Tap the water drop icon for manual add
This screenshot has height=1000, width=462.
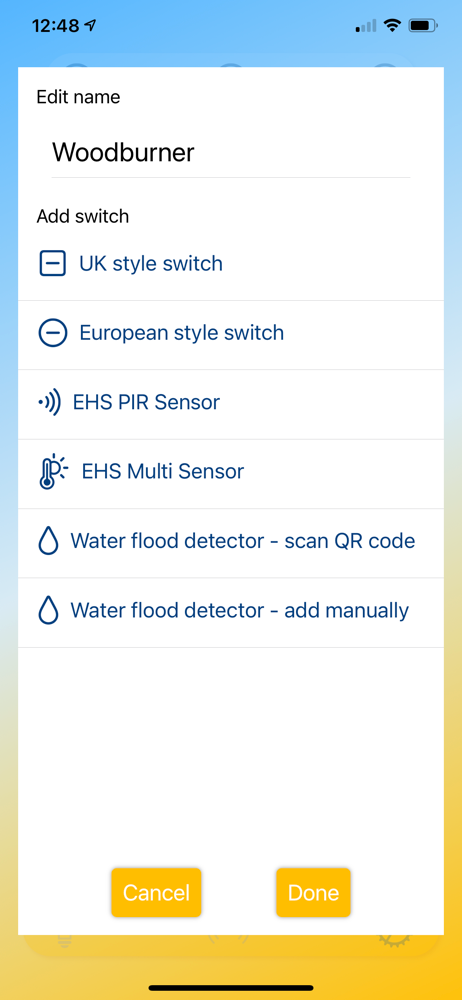(48, 612)
